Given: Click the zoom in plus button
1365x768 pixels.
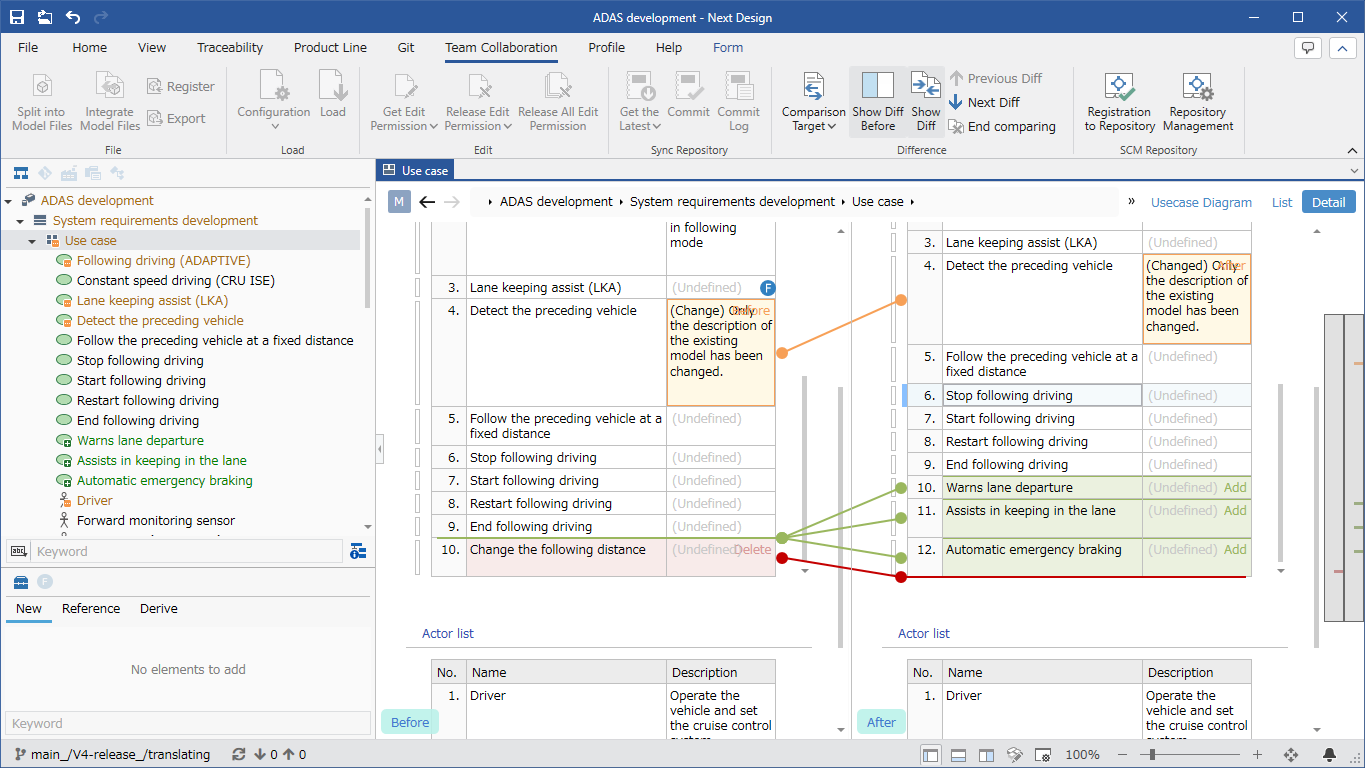Looking at the screenshot, I should pos(1257,755).
